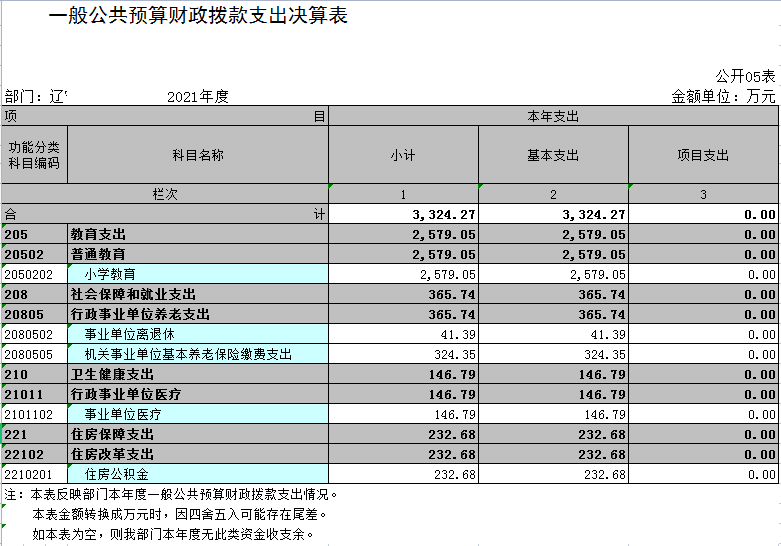
Task: Click code cell 2080505
Action: 34,354
